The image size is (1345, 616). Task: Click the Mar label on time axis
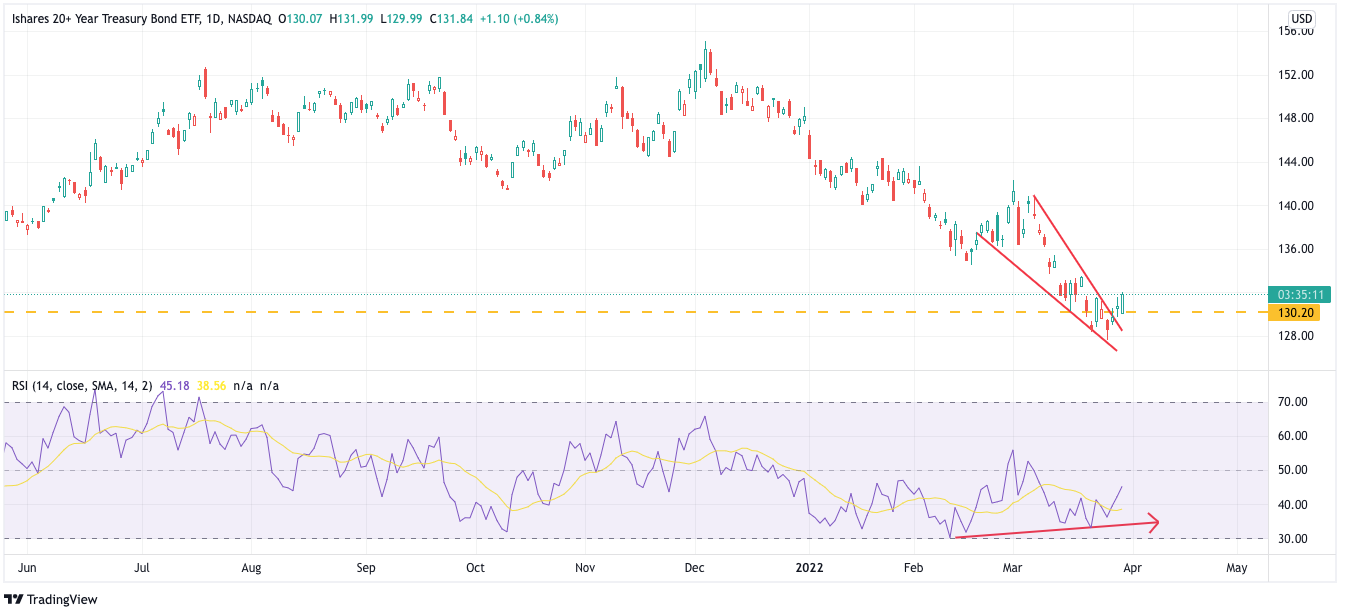click(x=1013, y=568)
